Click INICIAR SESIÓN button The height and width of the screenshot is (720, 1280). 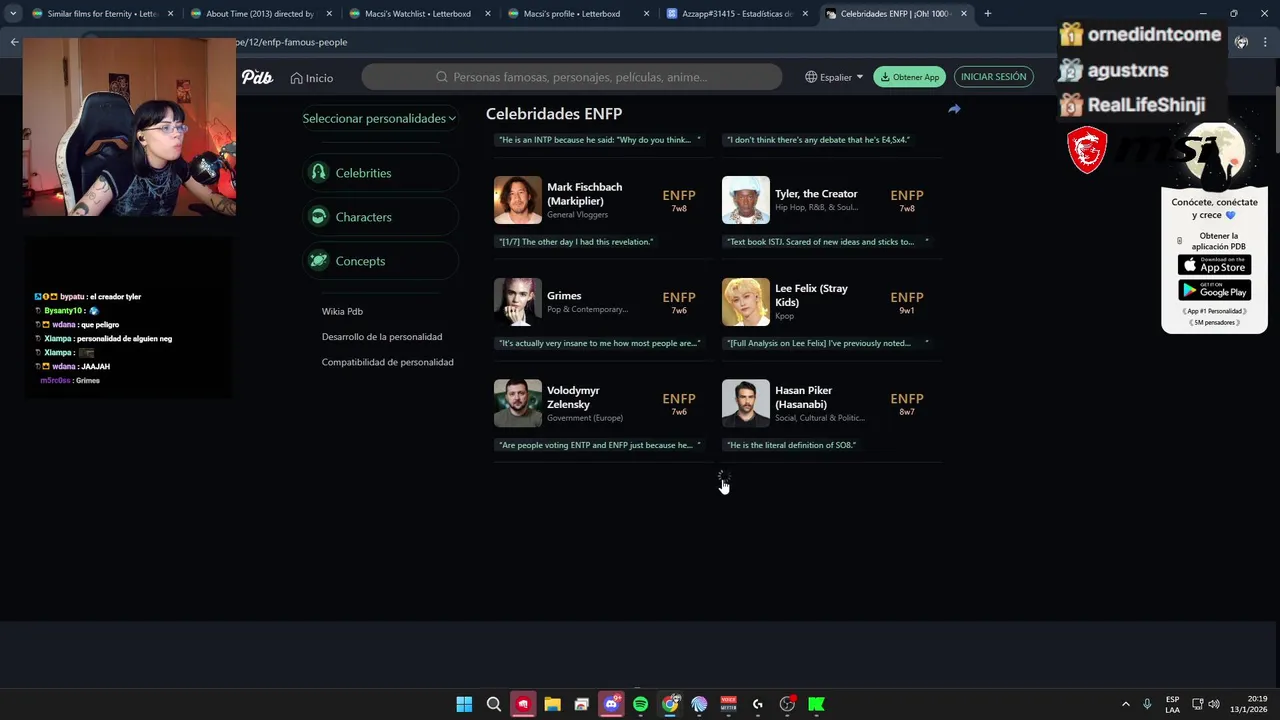(x=993, y=77)
